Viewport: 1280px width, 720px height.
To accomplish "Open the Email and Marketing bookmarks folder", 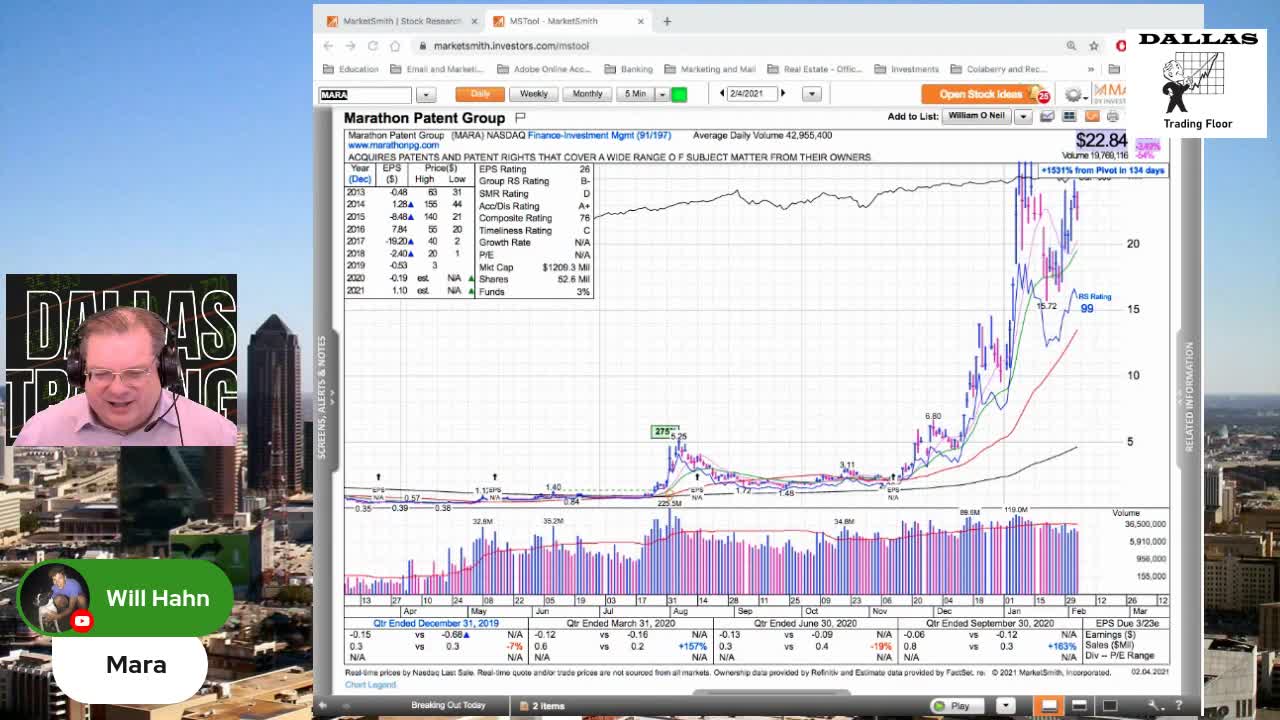I will [437, 69].
